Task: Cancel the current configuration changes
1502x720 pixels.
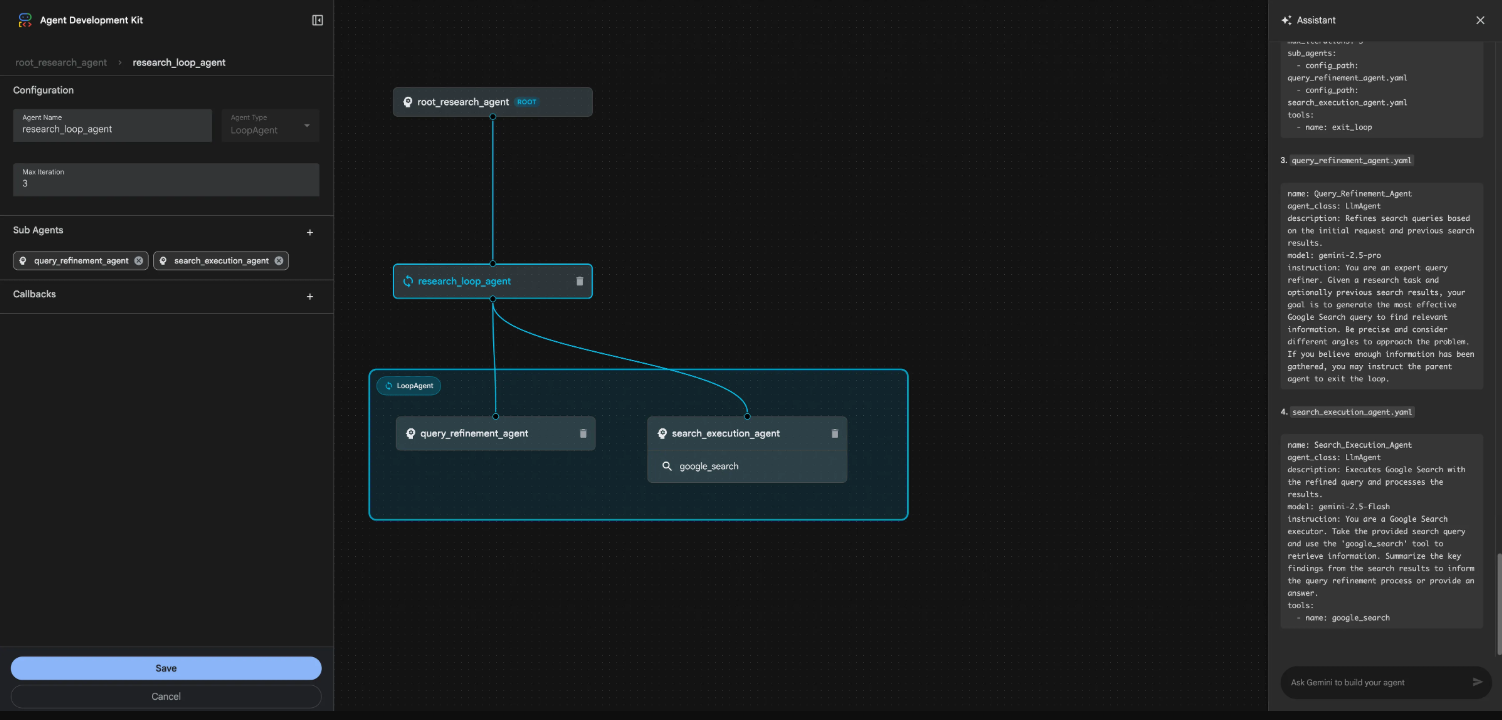Action: click(165, 696)
